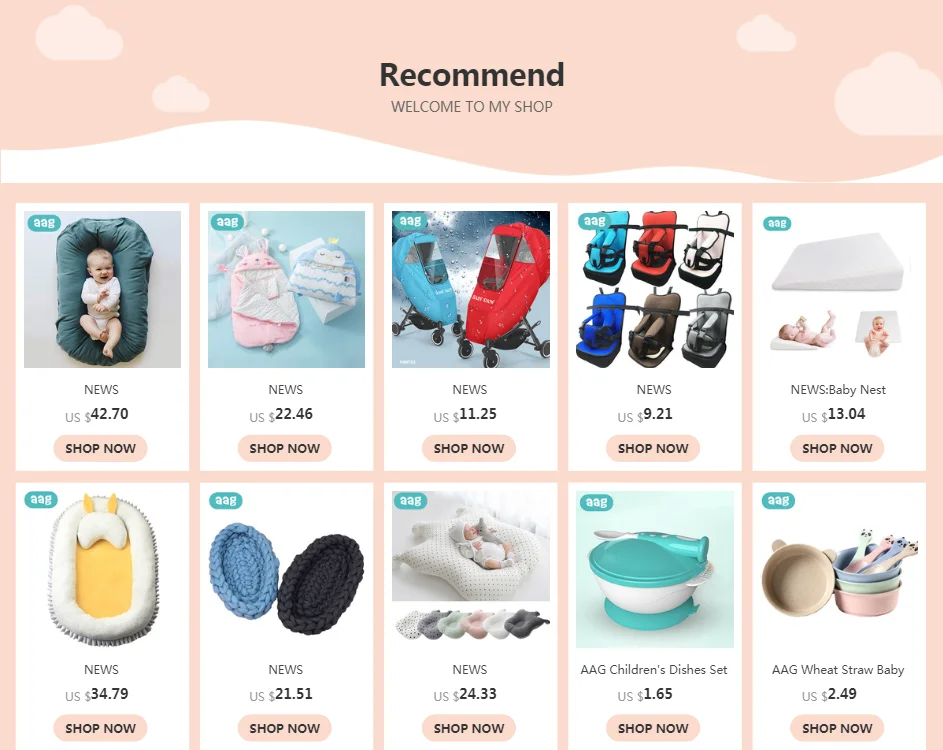Click the aag badge on the wheat straw bowls
Screen dimensions: 943x750
(x=778, y=500)
